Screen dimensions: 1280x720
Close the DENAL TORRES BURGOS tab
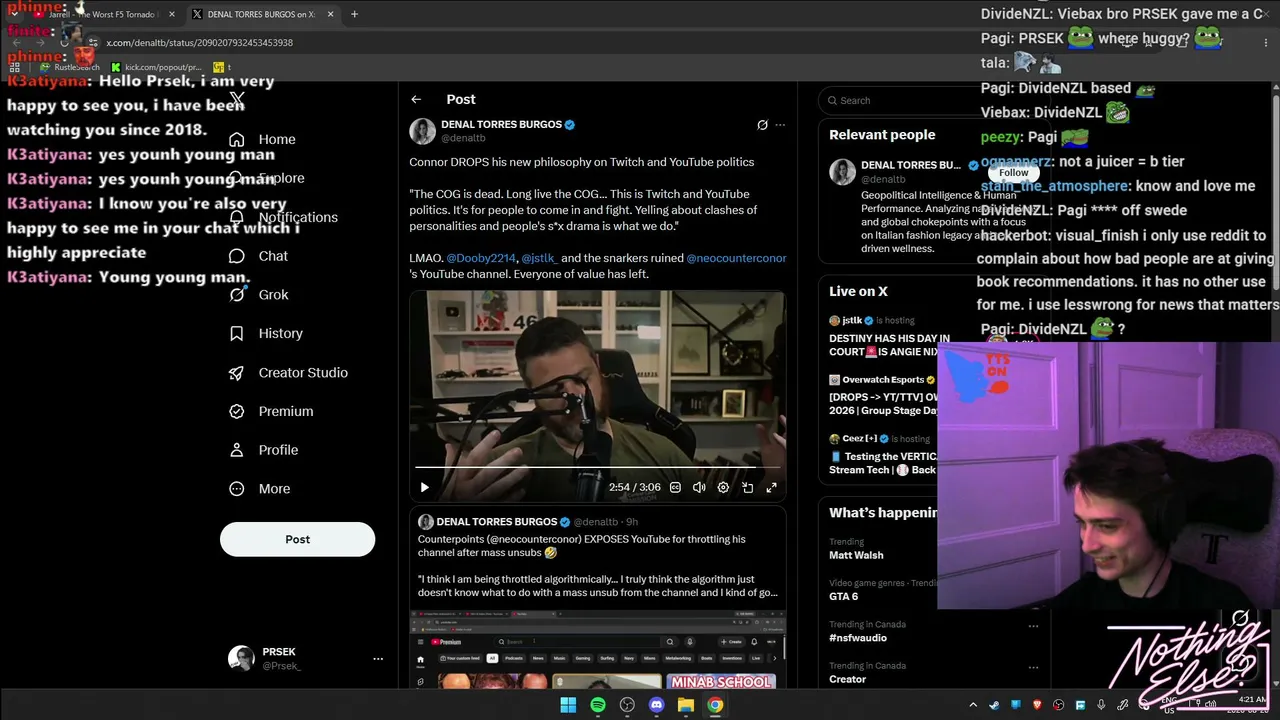pos(330,14)
